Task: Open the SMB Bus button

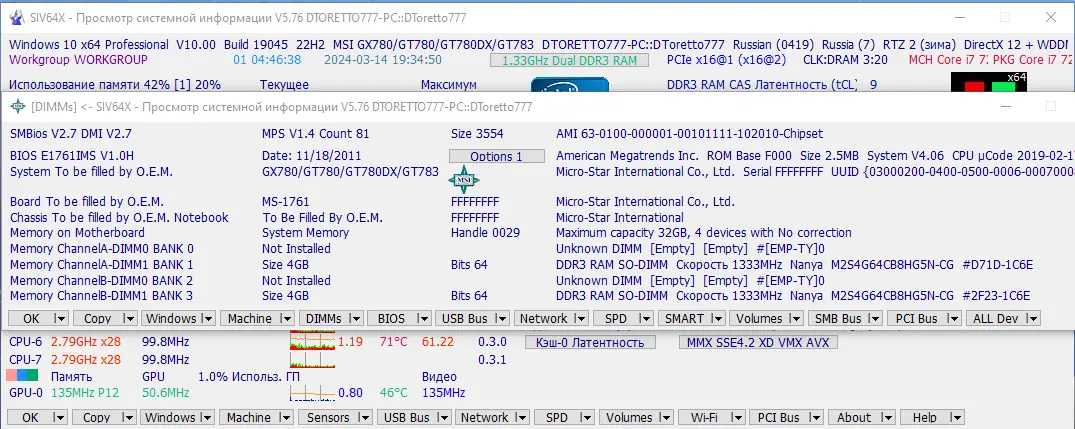Action: [x=837, y=319]
